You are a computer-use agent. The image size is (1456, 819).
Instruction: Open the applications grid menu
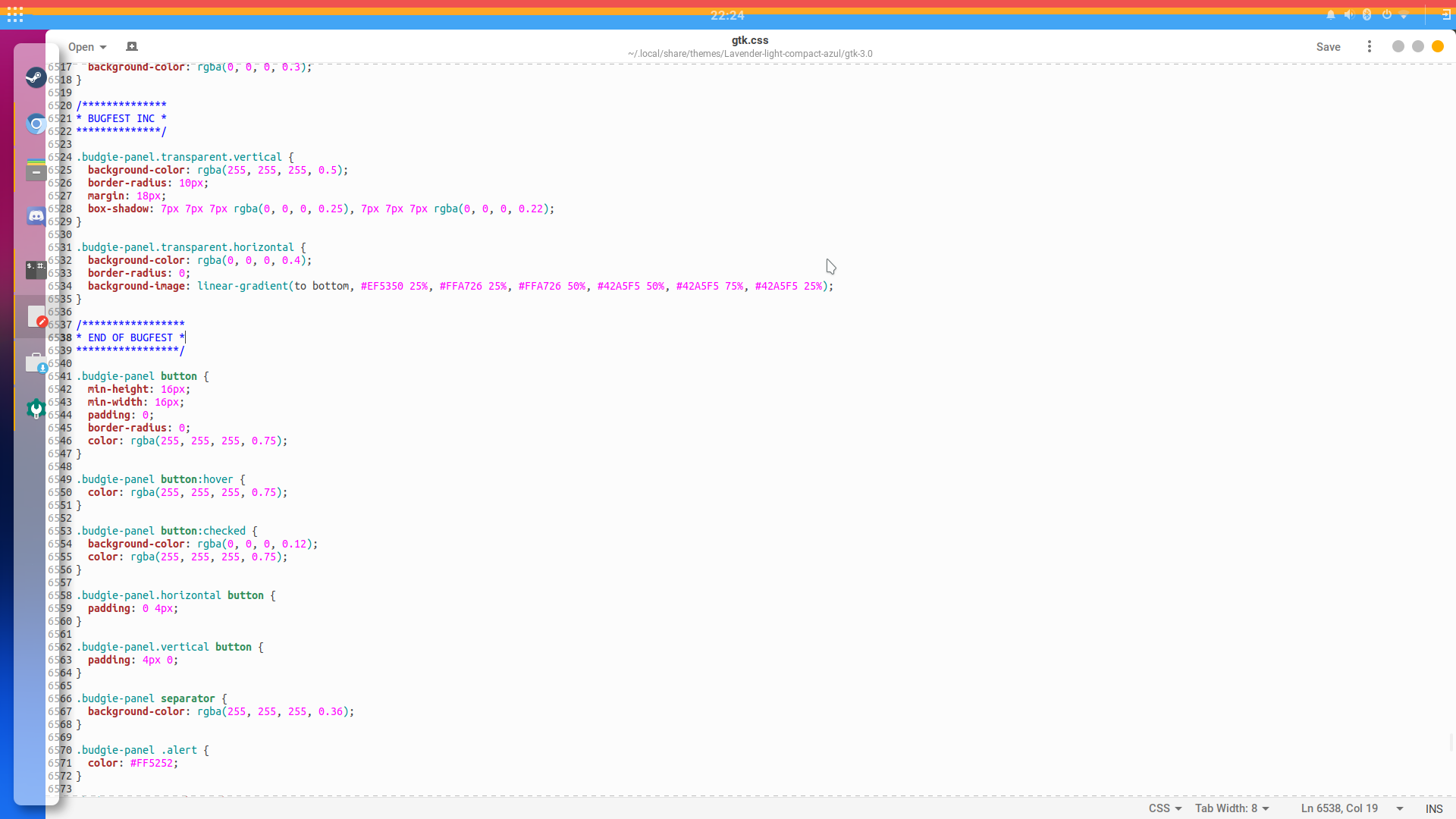pos(15,14)
